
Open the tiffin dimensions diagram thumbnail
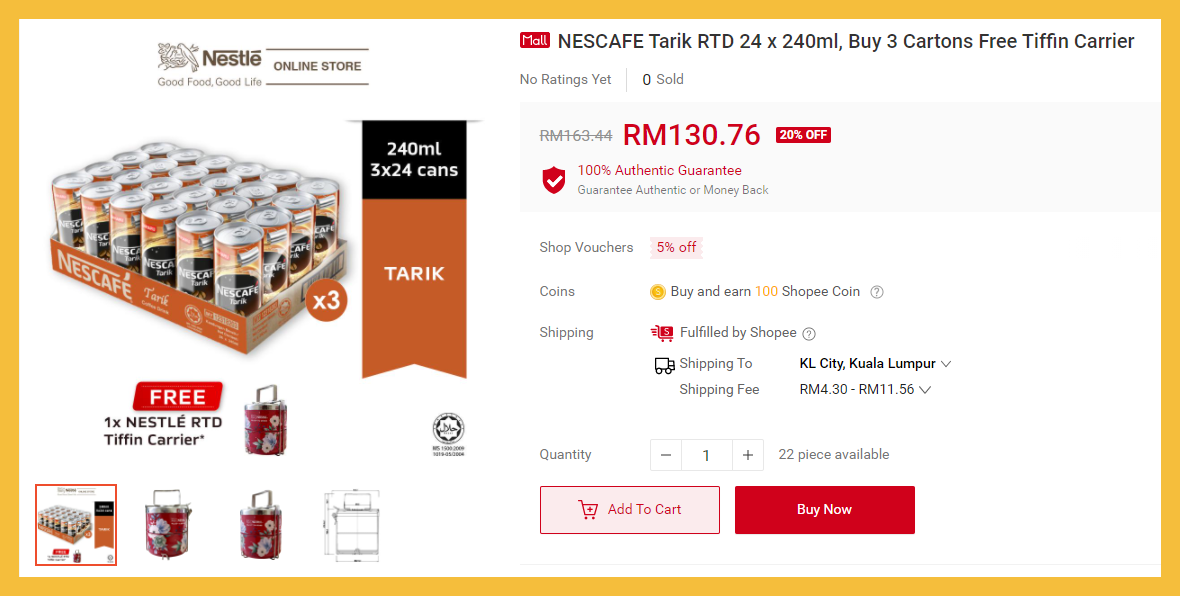[x=351, y=525]
